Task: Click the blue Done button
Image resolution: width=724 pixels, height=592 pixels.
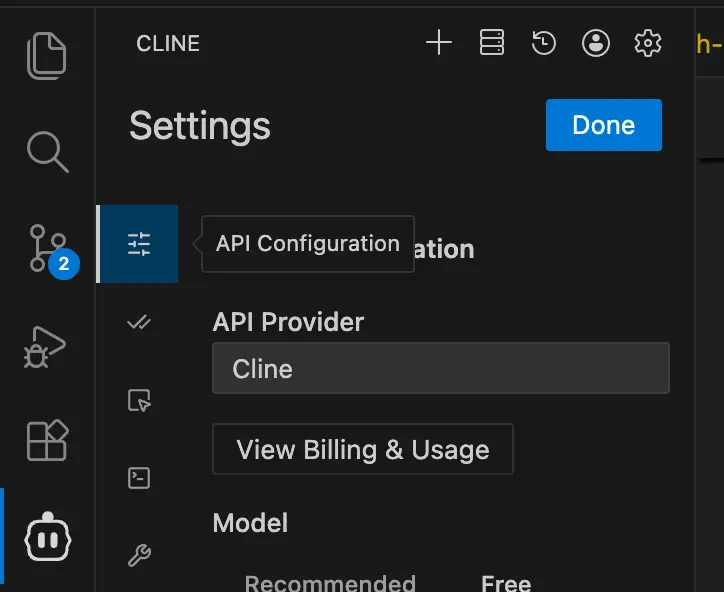Action: click(x=603, y=125)
